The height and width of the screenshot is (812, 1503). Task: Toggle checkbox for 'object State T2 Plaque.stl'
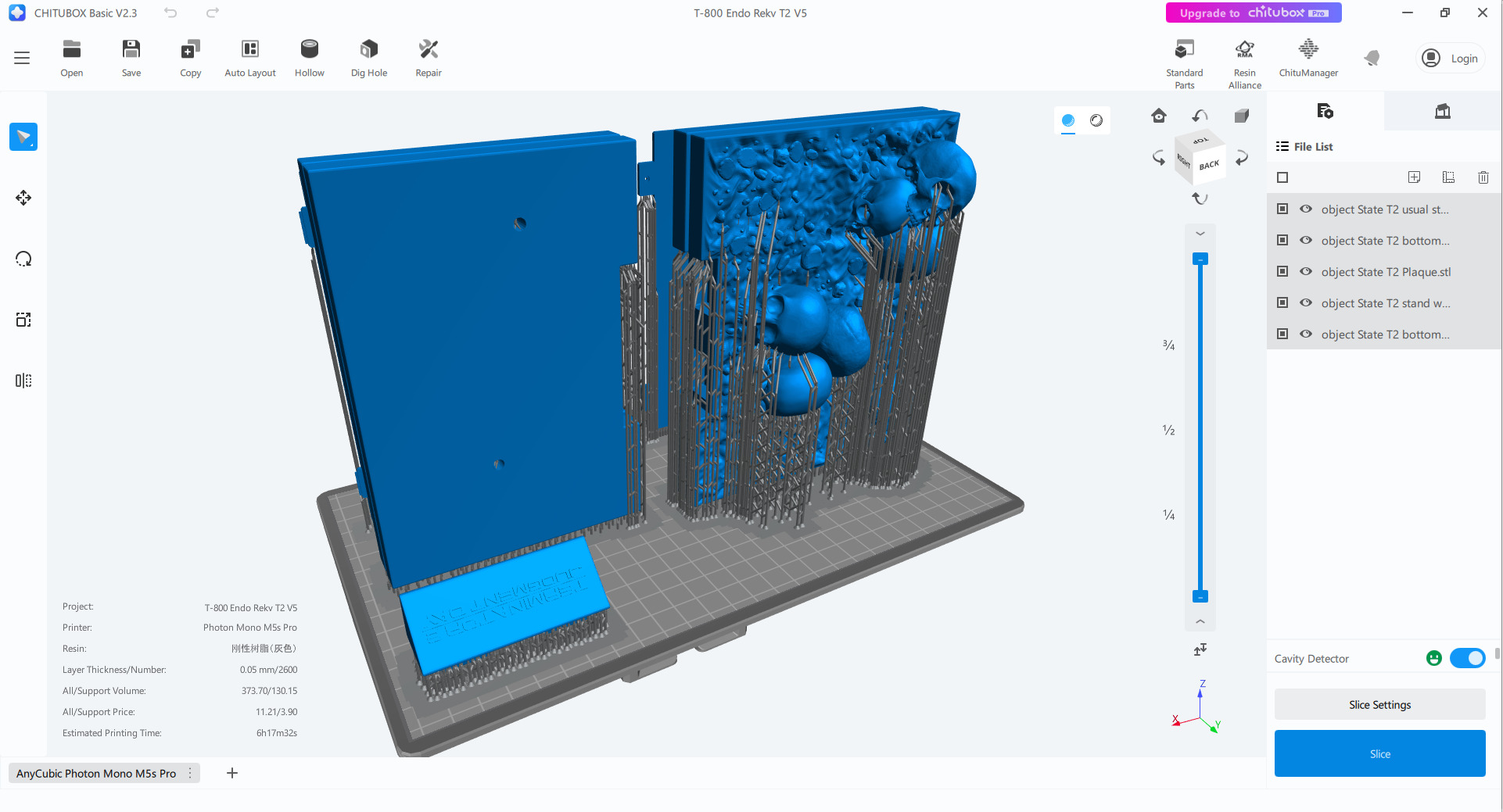[x=1282, y=271]
